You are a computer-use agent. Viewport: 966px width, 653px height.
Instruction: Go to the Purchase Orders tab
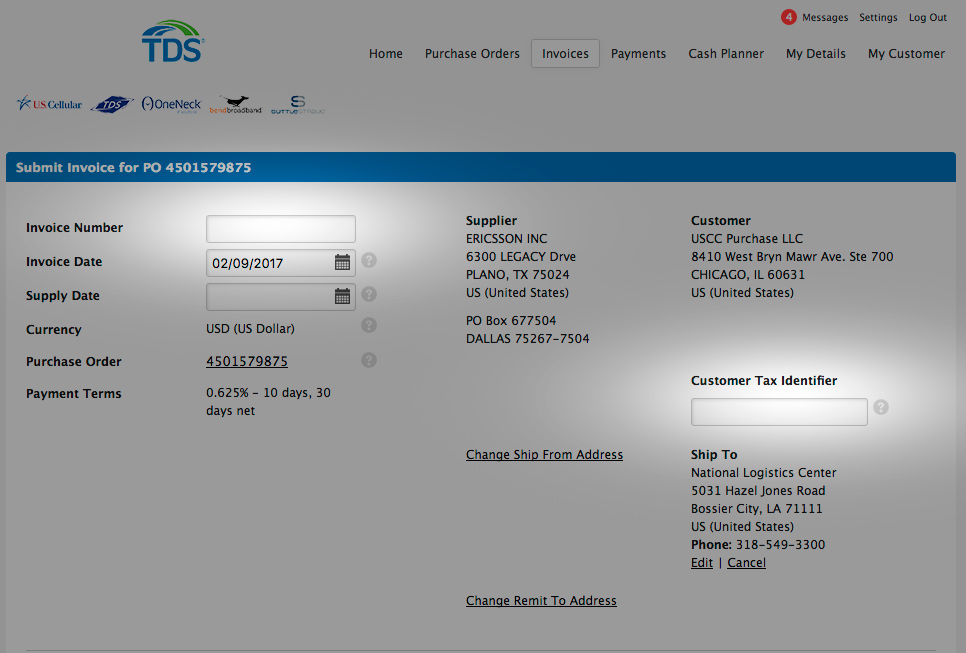472,54
